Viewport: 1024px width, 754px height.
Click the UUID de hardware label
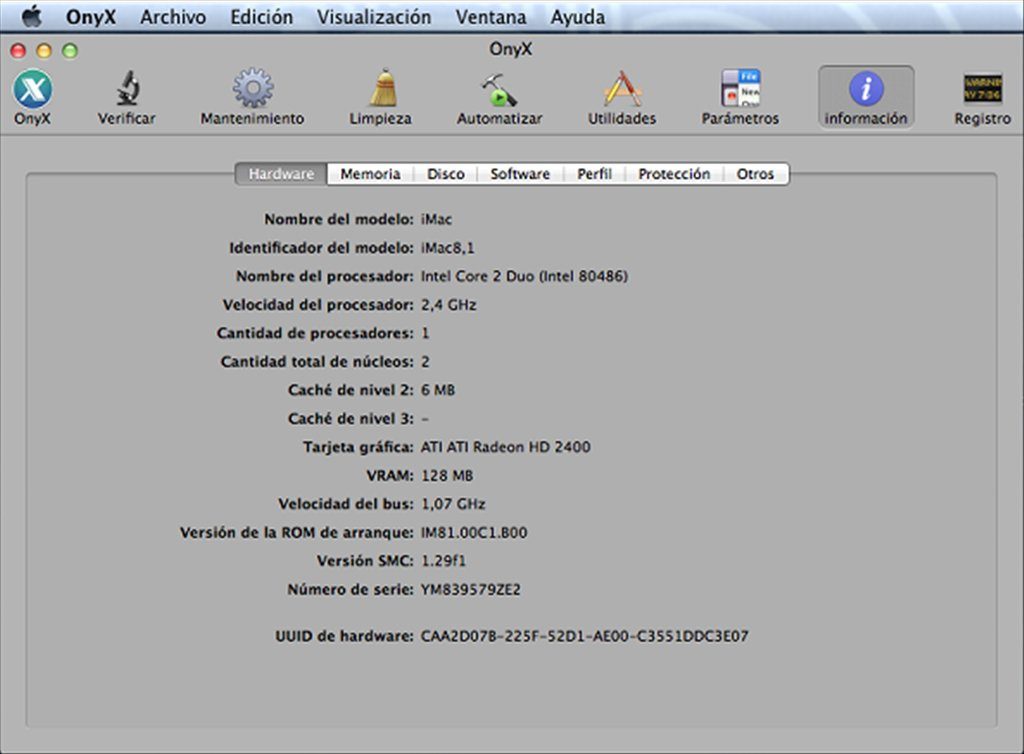tap(344, 636)
